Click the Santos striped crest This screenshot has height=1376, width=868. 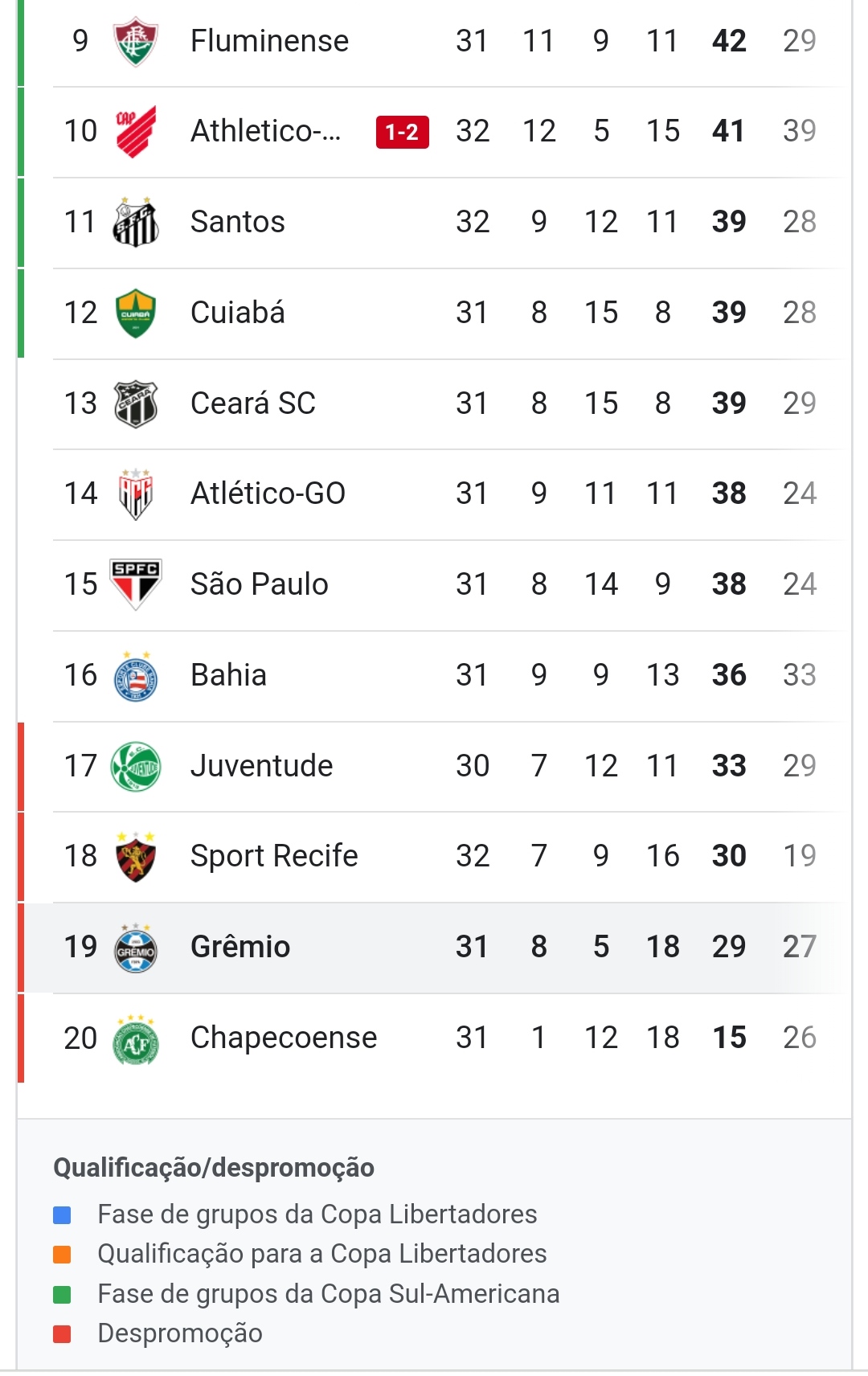pos(136,222)
